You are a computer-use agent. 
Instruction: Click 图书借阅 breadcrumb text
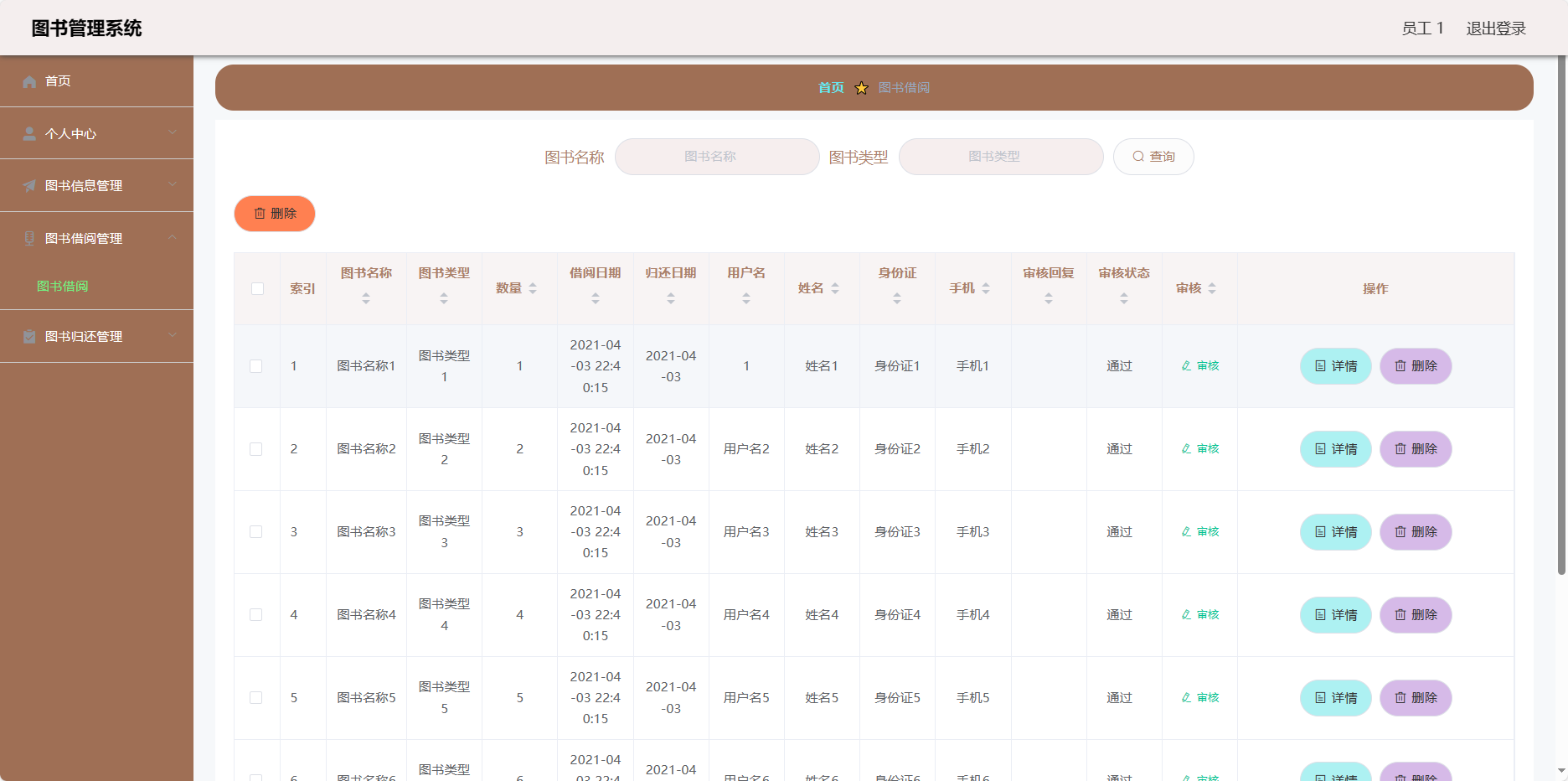[904, 88]
